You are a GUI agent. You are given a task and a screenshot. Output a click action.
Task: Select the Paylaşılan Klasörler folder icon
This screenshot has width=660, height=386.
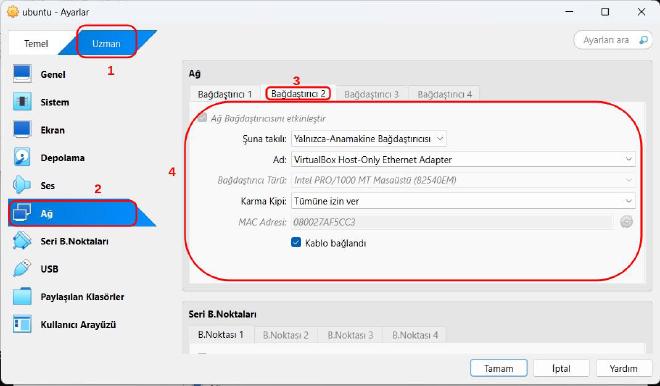(x=22, y=296)
